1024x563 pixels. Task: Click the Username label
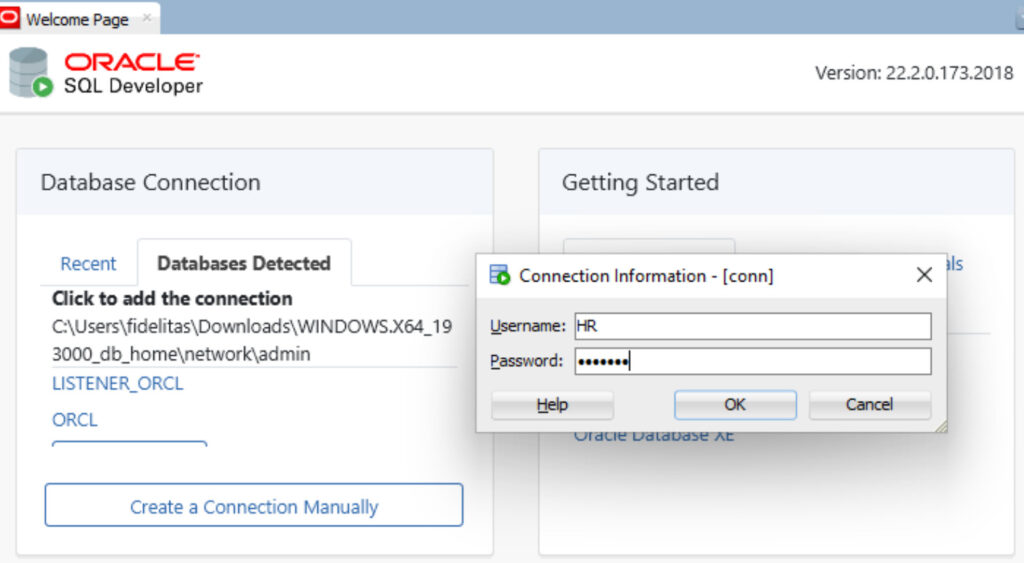(528, 326)
